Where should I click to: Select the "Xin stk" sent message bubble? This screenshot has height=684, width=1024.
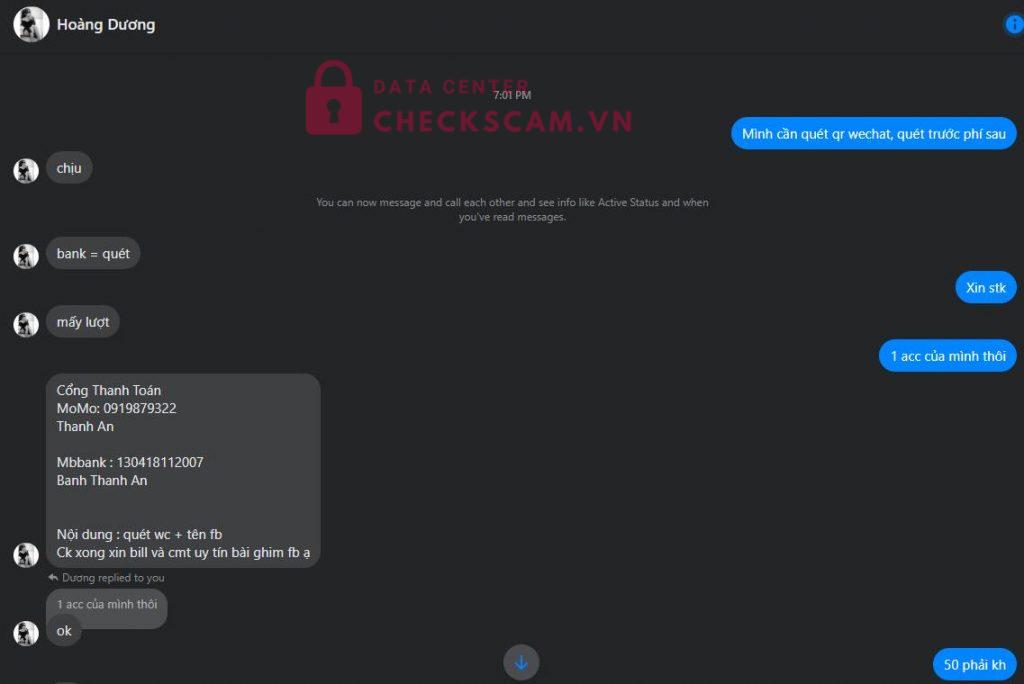pos(985,287)
